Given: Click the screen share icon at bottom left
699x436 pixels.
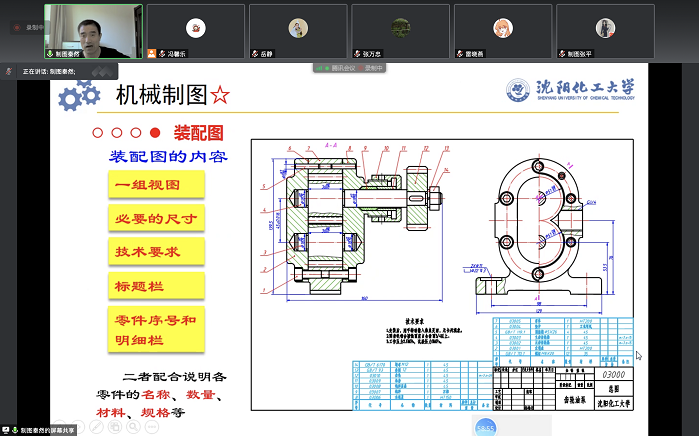Looking at the screenshot, I should coord(7,429).
